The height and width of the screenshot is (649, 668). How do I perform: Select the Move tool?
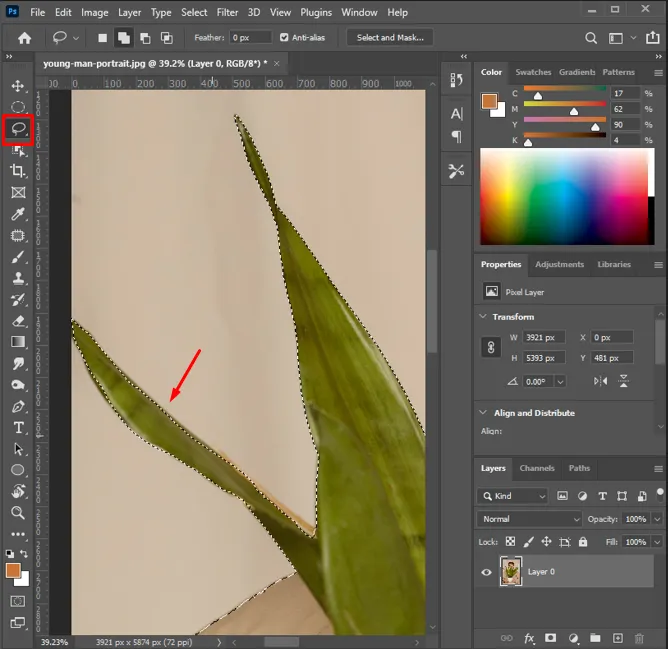pos(18,86)
